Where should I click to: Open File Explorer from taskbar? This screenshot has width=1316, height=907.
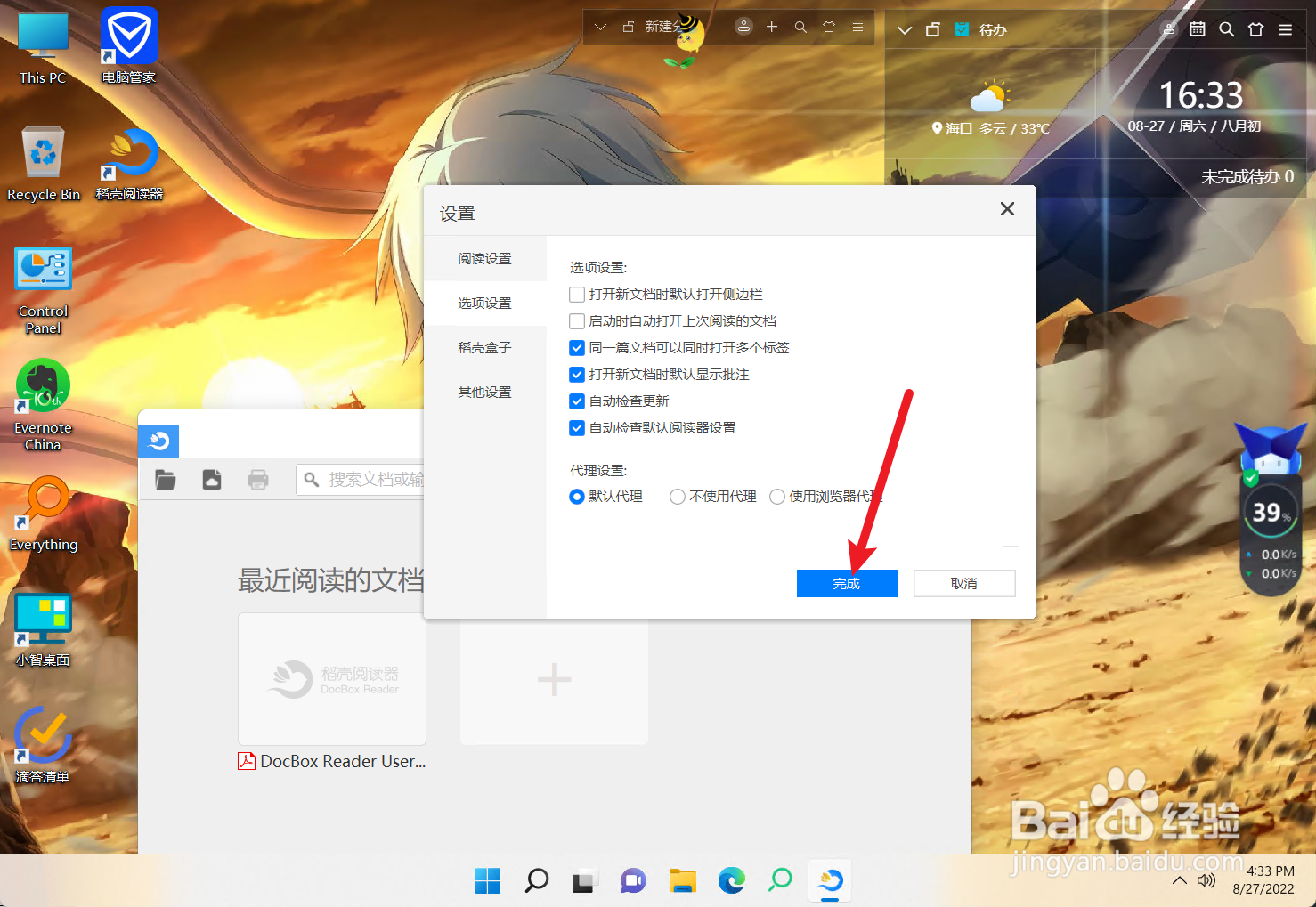tap(682, 880)
